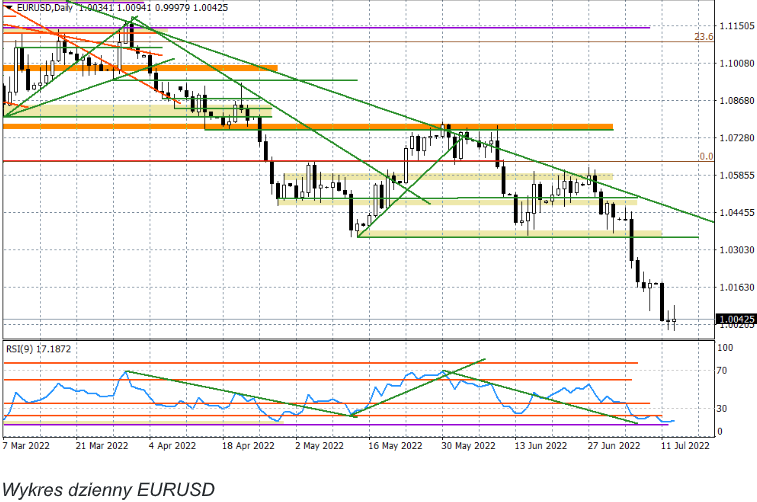Click the 23.6 Fibonacci level label
The height and width of the screenshot is (502, 757).
pos(702,36)
